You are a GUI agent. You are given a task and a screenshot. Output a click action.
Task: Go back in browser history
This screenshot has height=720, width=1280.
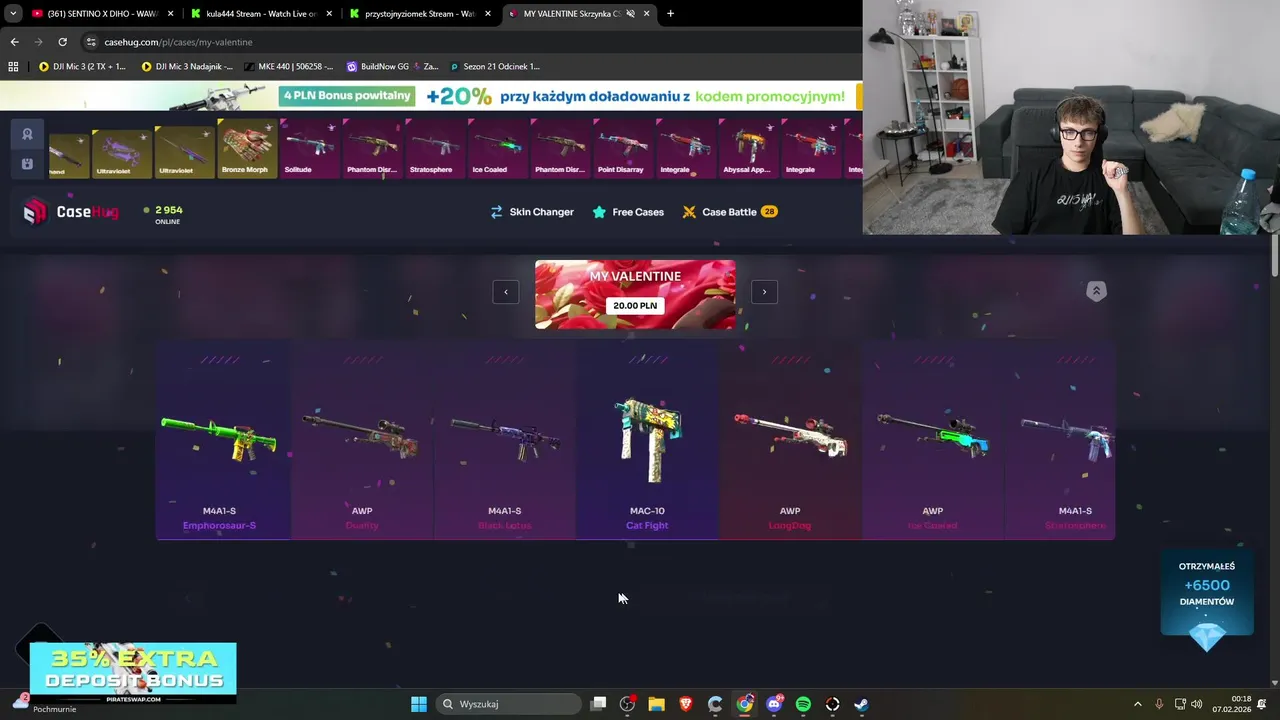click(14, 42)
